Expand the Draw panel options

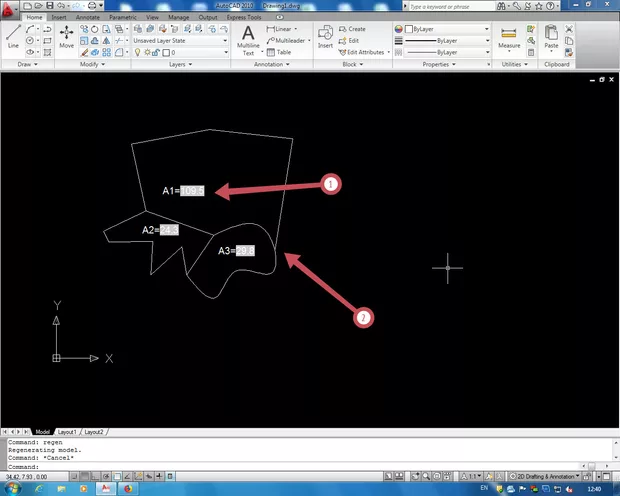coord(26,64)
